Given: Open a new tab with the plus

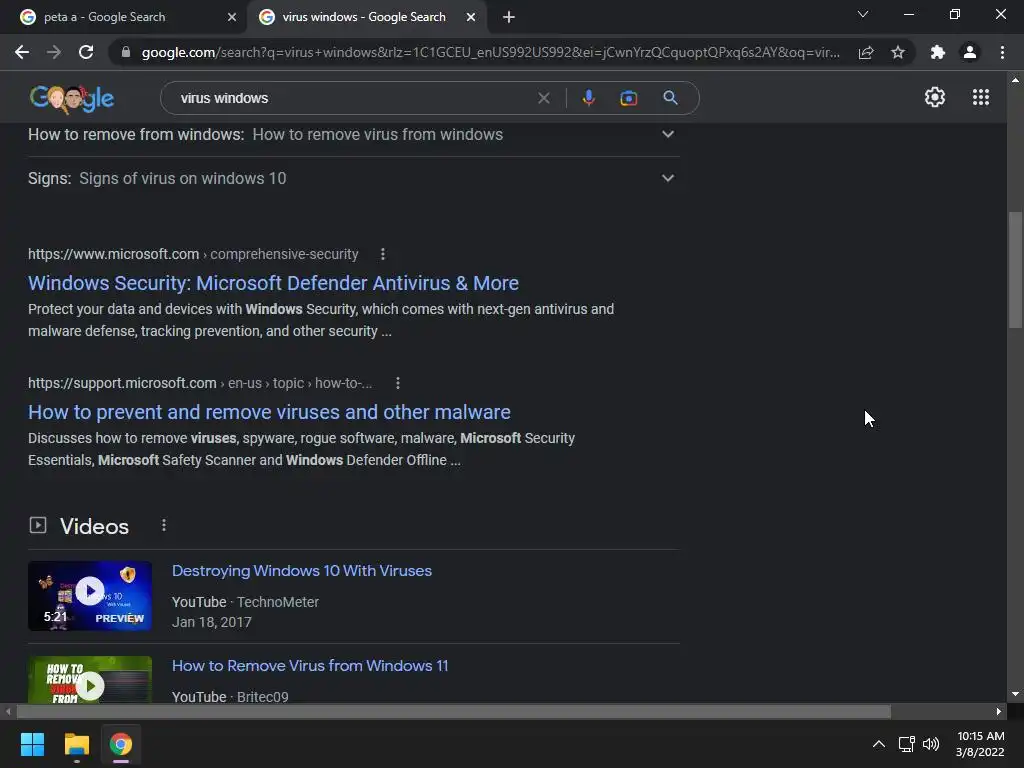Looking at the screenshot, I should coord(509,17).
